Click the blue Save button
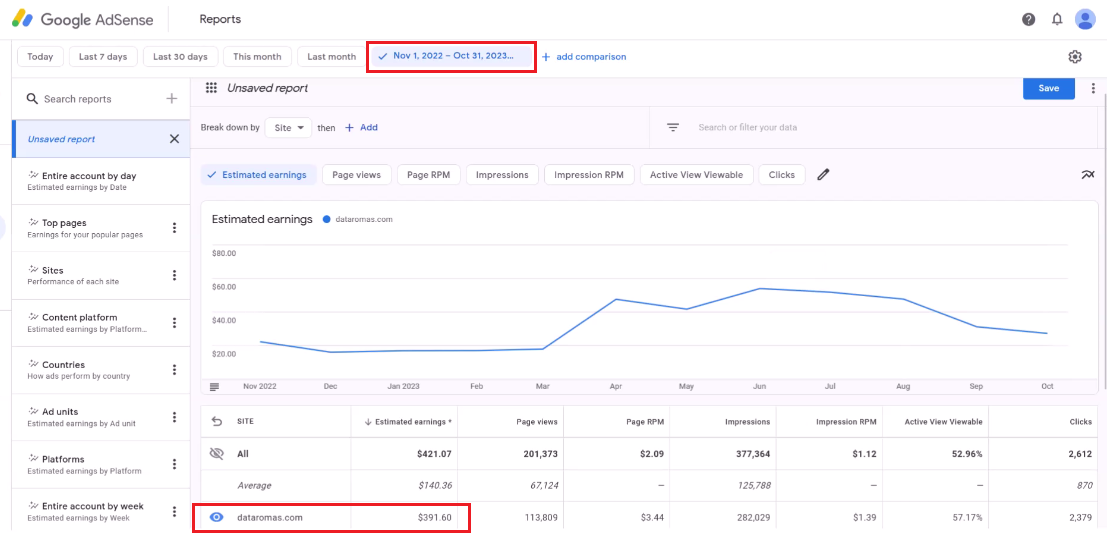 [x=1049, y=88]
